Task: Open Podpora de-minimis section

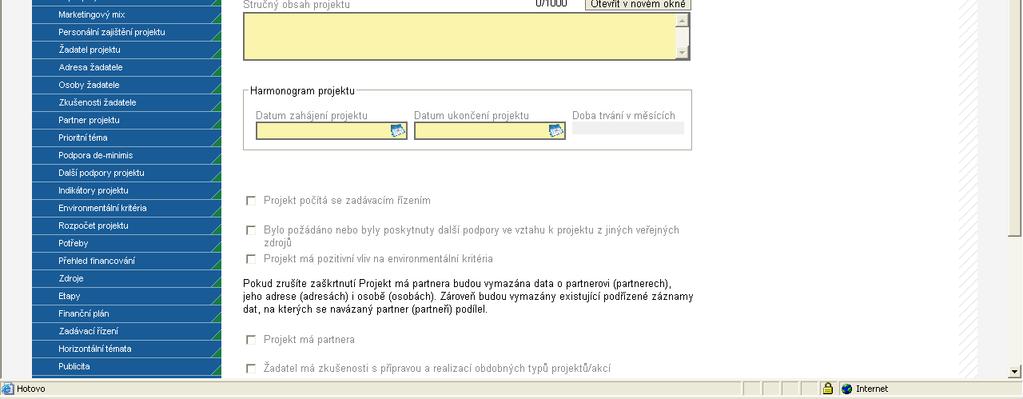Action: (x=127, y=155)
